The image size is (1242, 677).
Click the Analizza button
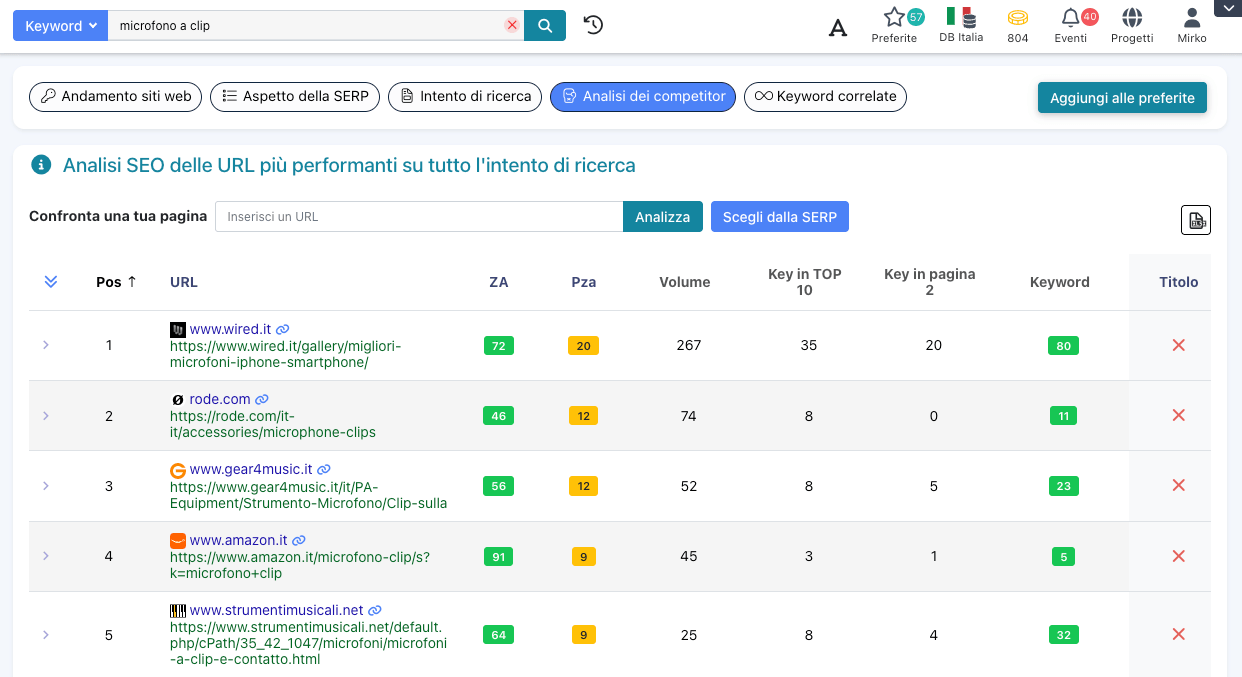[x=663, y=216]
